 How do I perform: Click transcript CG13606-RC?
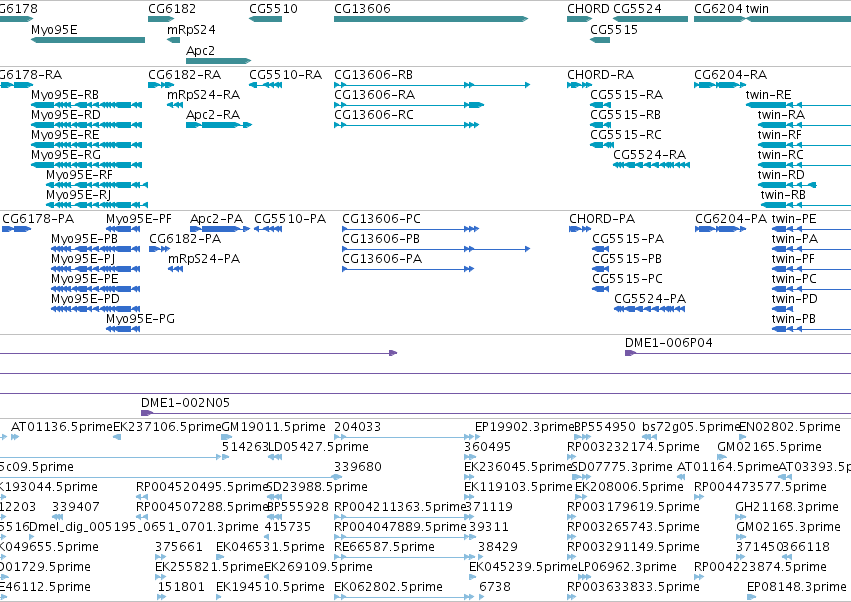tap(374, 115)
